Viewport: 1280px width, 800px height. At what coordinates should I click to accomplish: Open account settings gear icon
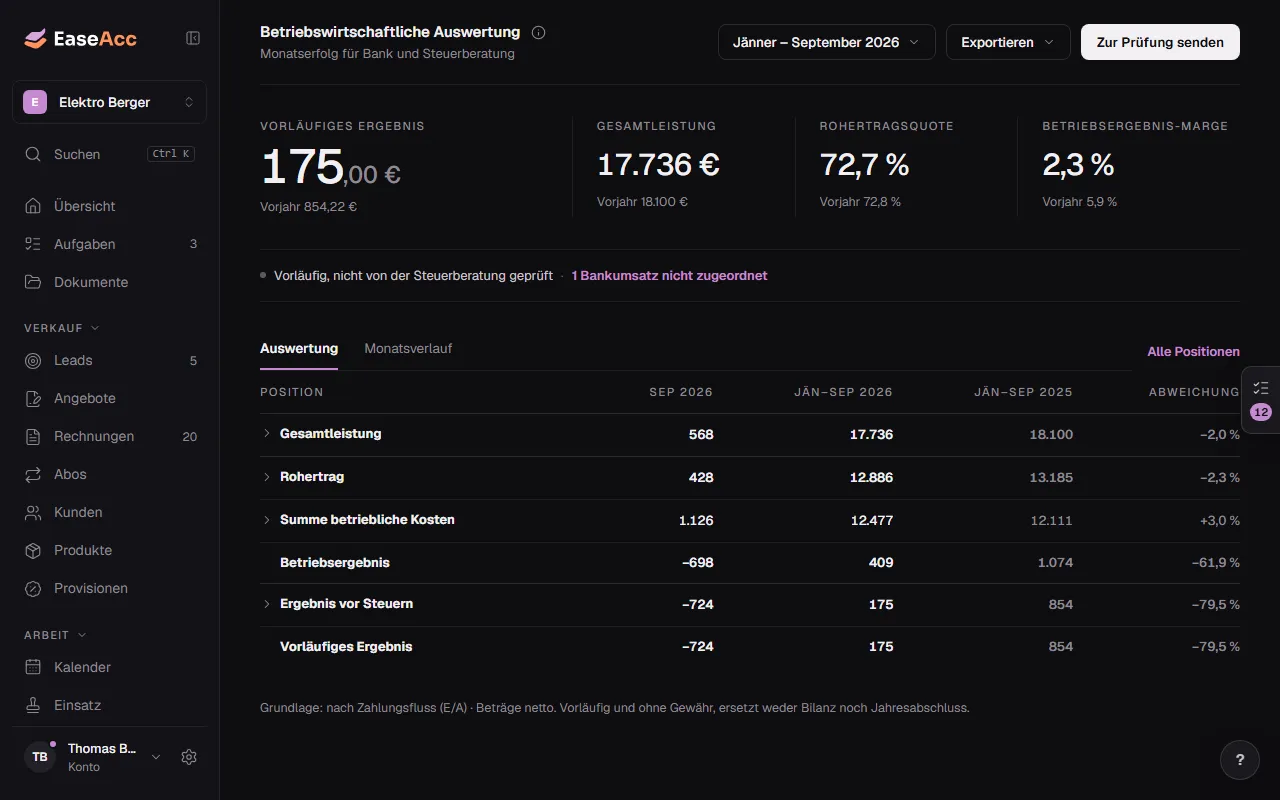click(x=189, y=757)
